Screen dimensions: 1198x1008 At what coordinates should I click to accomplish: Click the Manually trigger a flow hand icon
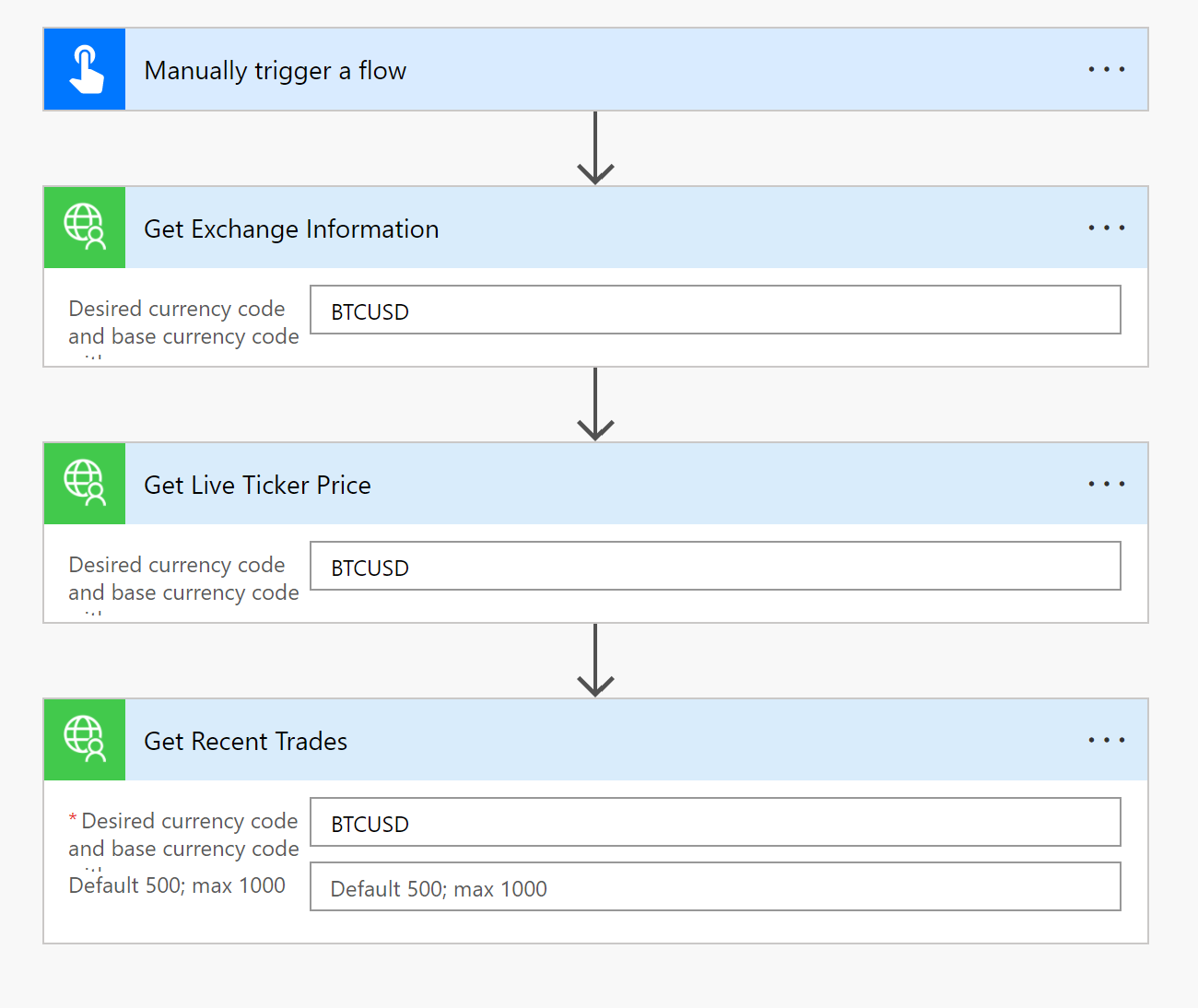(85, 69)
